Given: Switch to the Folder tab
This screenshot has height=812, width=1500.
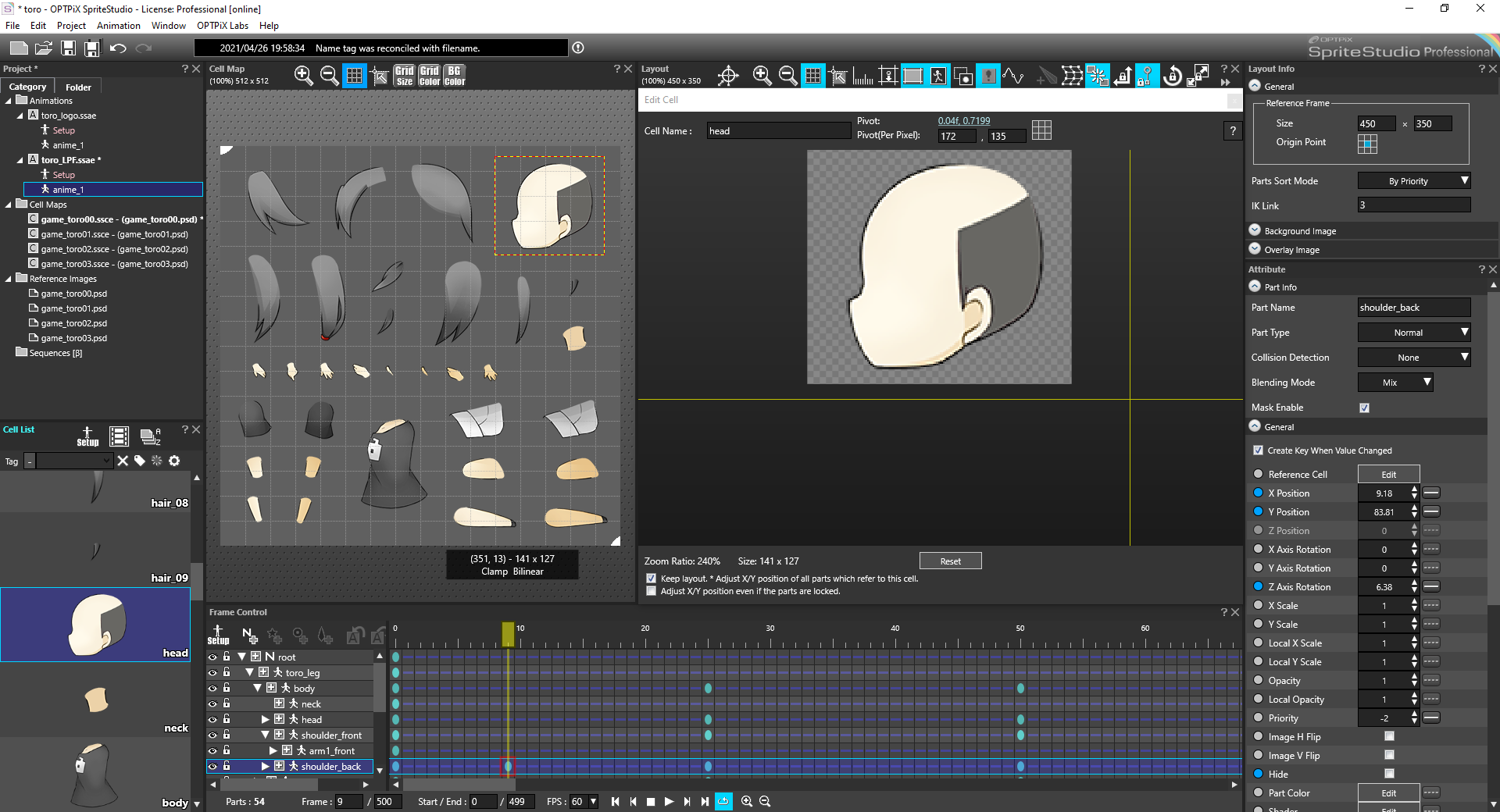Looking at the screenshot, I should [x=78, y=87].
